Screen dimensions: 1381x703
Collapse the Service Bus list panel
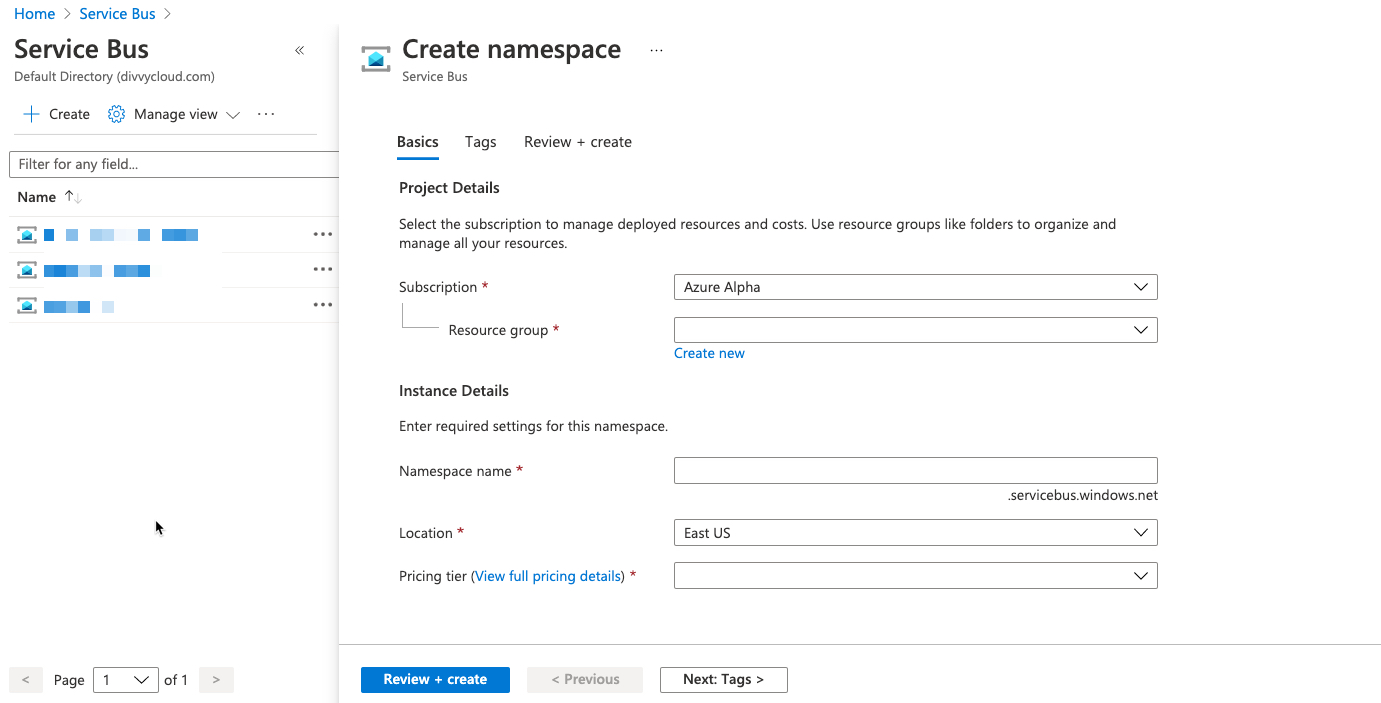click(x=299, y=50)
